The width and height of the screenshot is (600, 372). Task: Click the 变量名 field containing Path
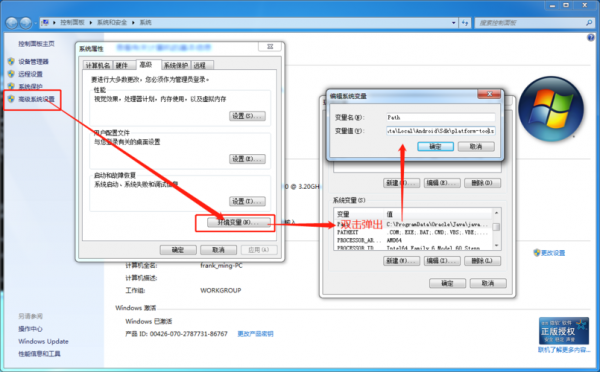440,117
